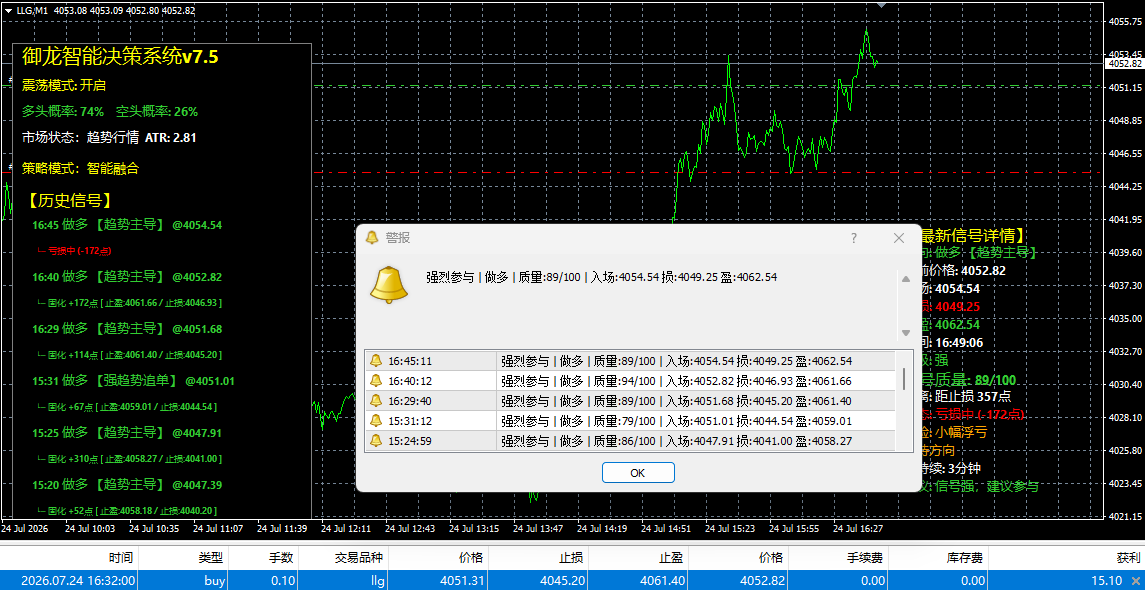Click the current price tag 4052.82 on the price axis
The width and height of the screenshot is (1145, 590).
coord(1125,64)
